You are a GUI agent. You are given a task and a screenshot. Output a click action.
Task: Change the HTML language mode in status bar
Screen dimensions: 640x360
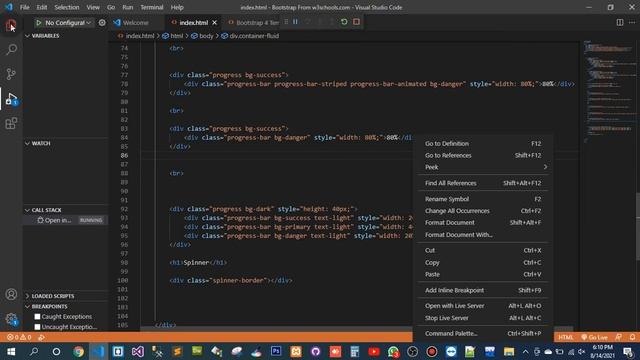[x=565, y=337]
